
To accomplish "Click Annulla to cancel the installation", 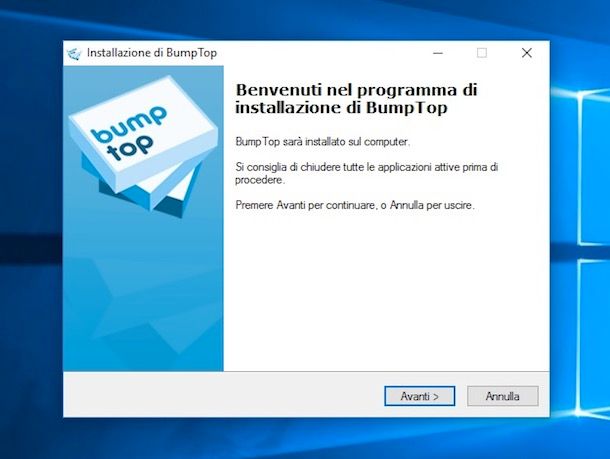I will (x=503, y=396).
